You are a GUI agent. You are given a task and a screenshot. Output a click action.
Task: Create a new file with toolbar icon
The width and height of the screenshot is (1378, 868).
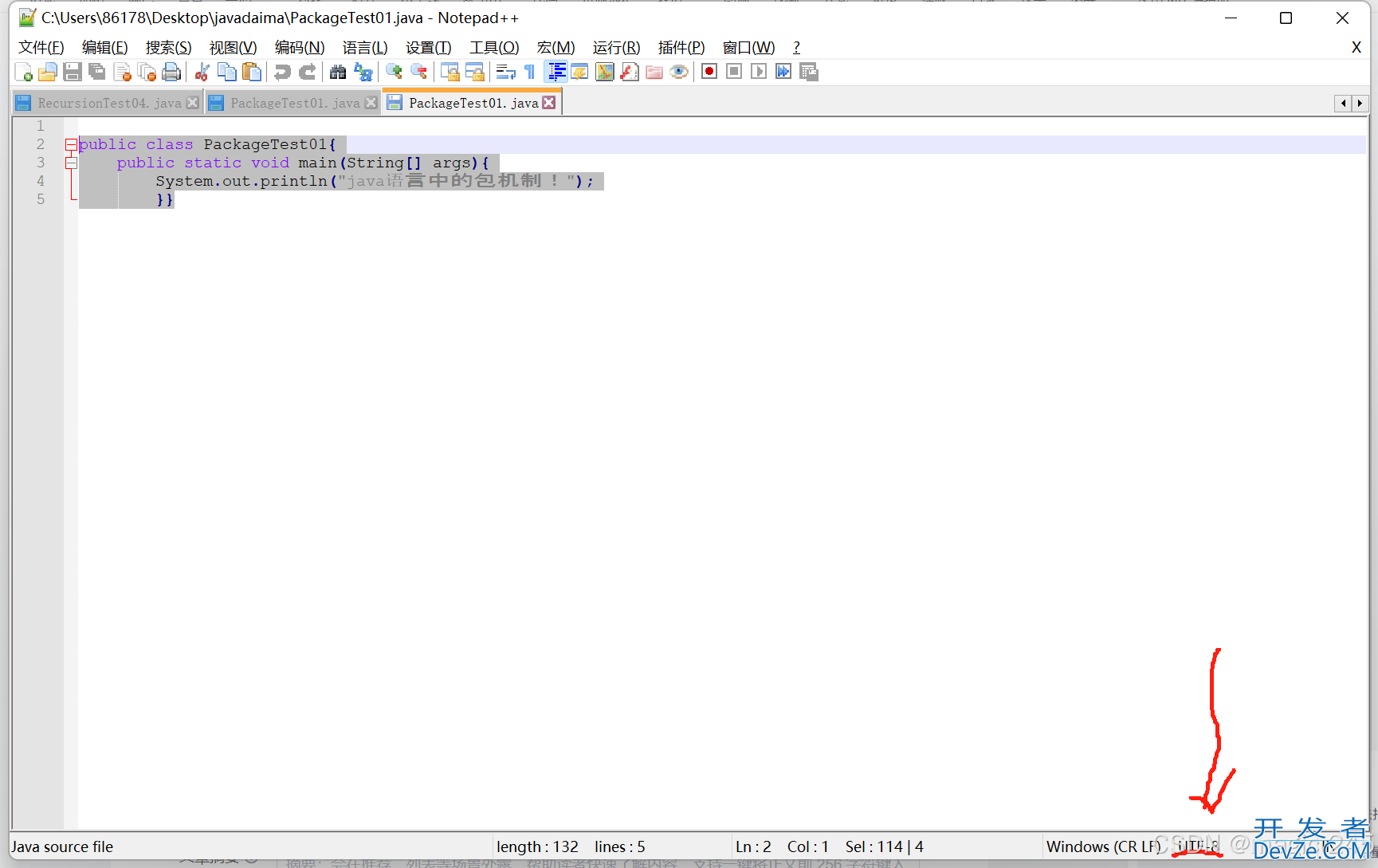tap(23, 73)
